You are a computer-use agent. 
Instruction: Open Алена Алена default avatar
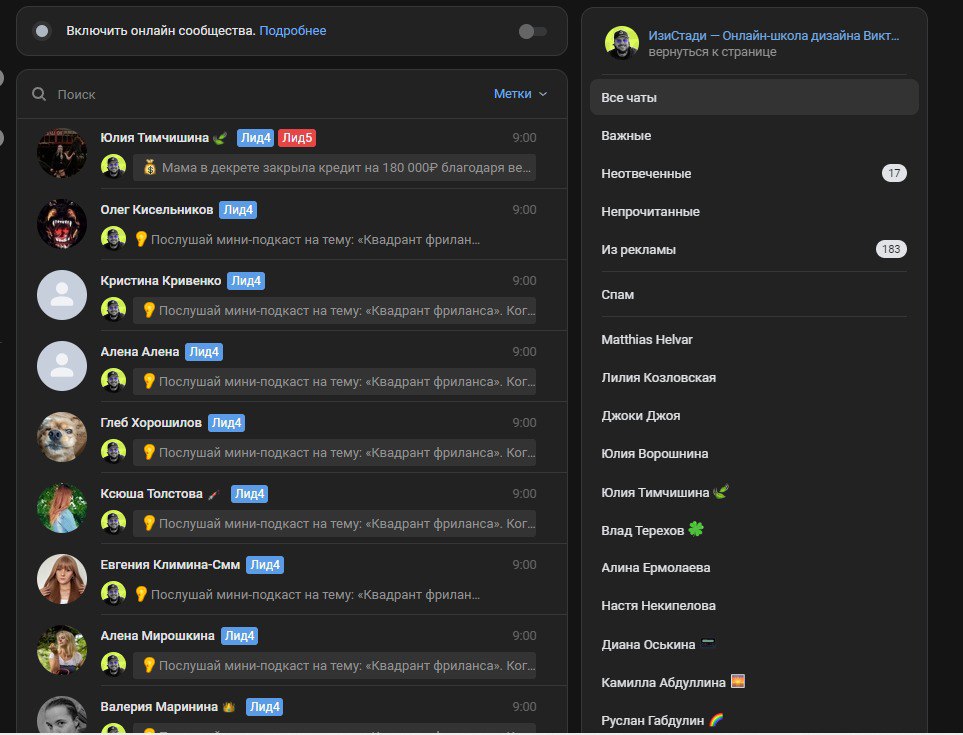(62, 367)
